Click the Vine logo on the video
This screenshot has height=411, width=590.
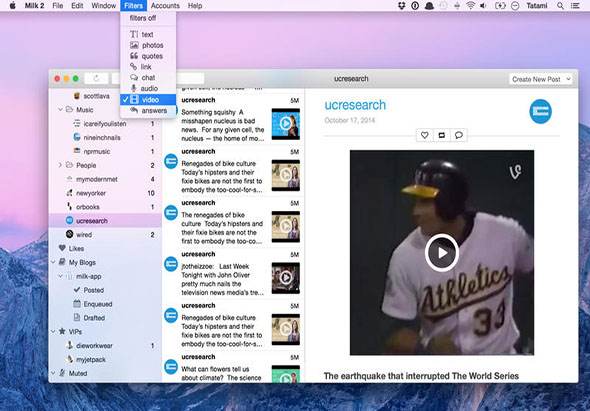pyautogui.click(x=515, y=172)
